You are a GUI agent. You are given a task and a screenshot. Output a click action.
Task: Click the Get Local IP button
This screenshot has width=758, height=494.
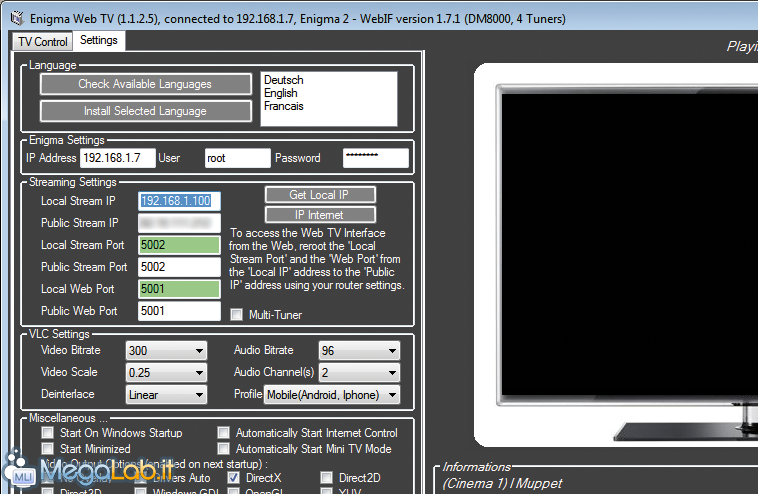coord(320,195)
